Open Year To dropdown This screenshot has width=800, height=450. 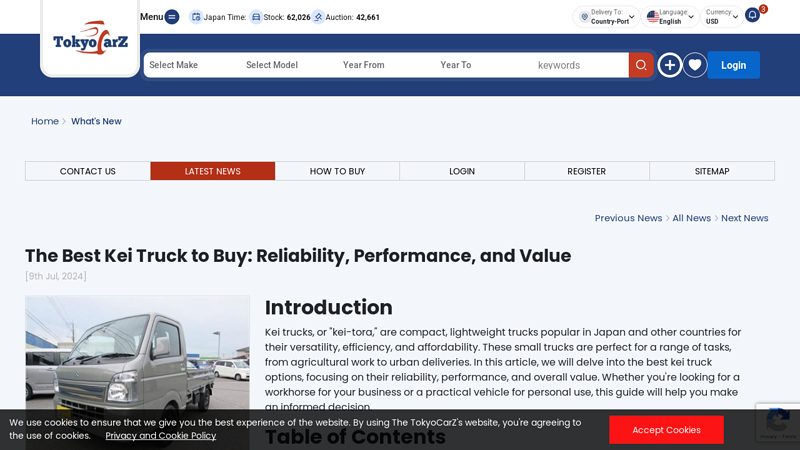point(483,65)
